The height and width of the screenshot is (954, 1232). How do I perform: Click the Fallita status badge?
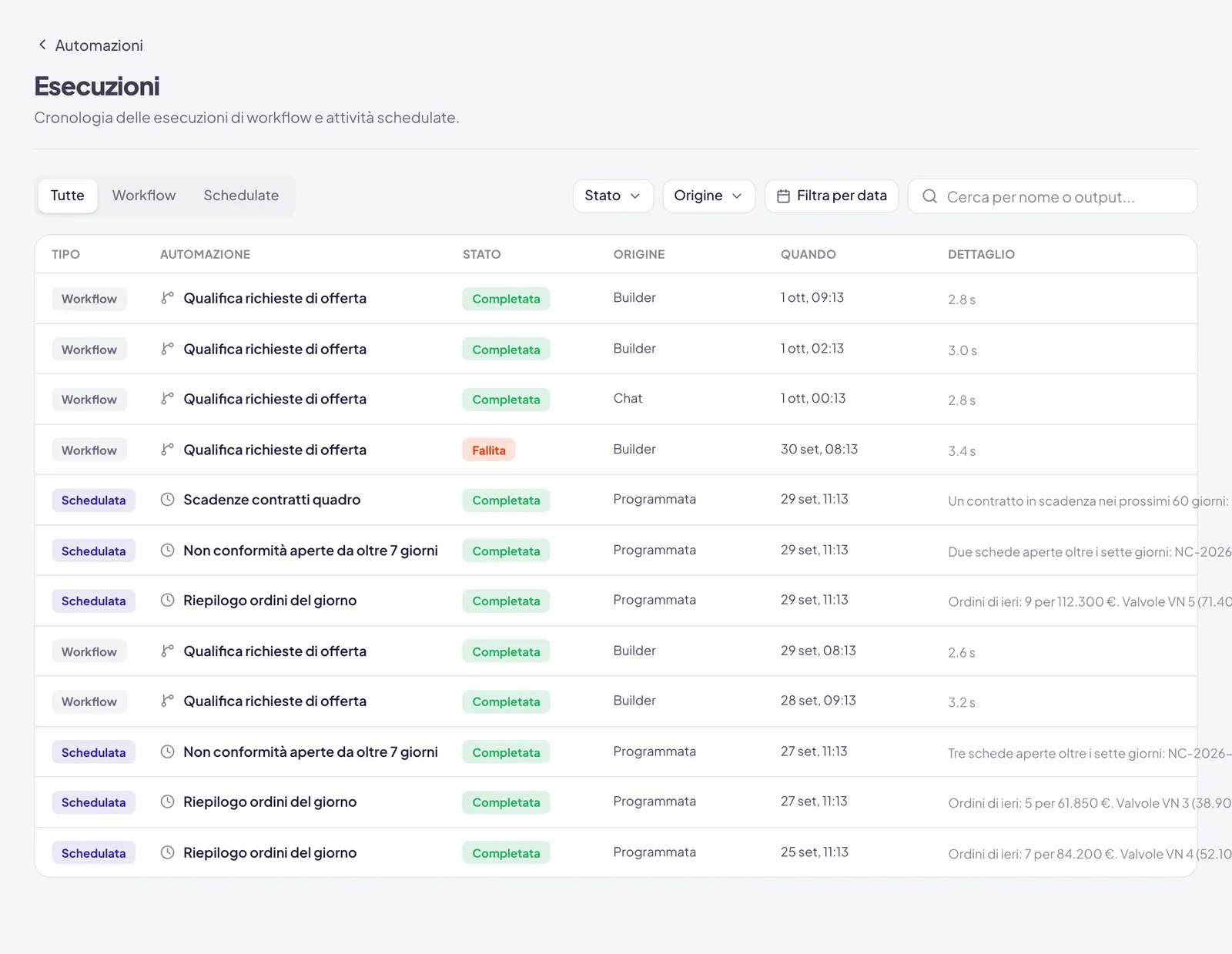(x=489, y=450)
